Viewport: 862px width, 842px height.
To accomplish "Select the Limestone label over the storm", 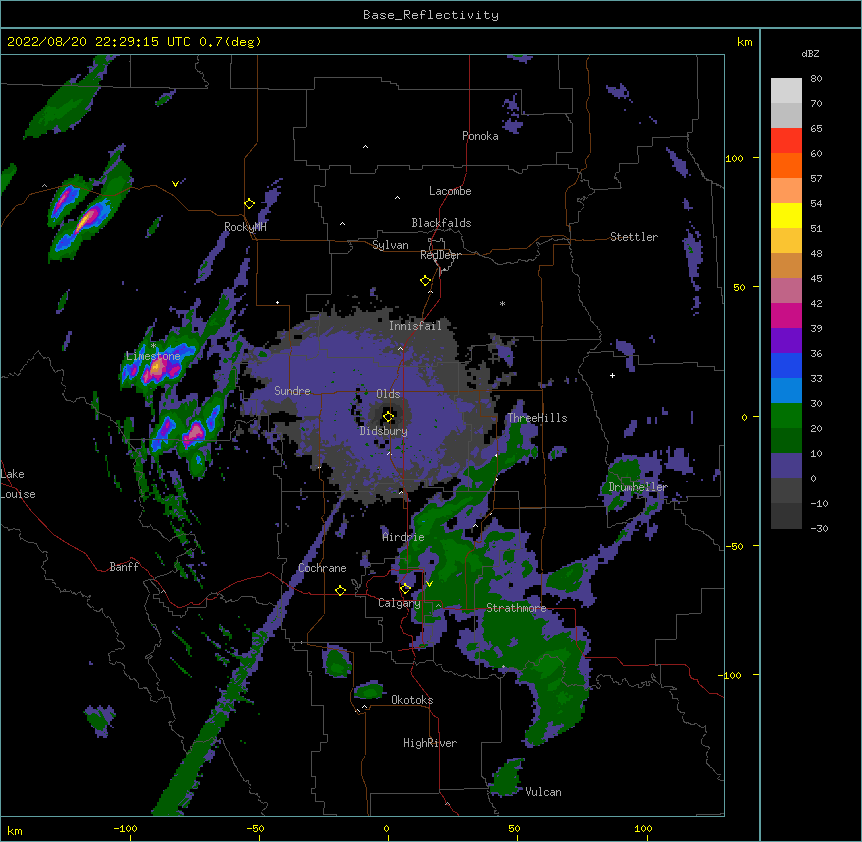I will [153, 356].
